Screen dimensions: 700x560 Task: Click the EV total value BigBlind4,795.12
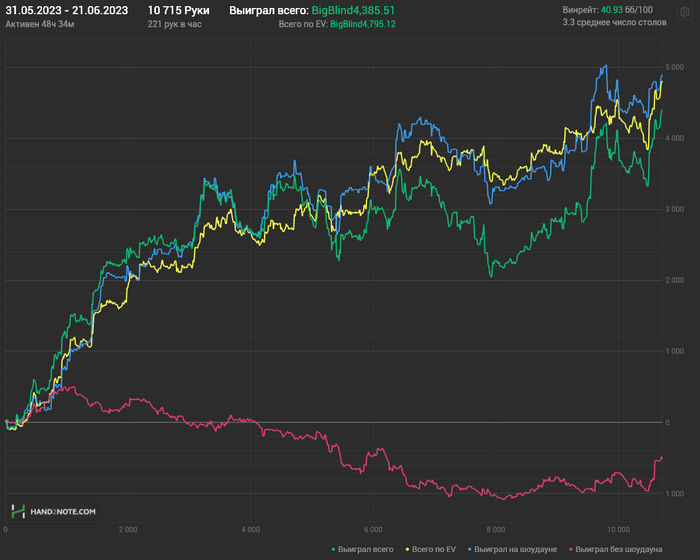pos(363,24)
